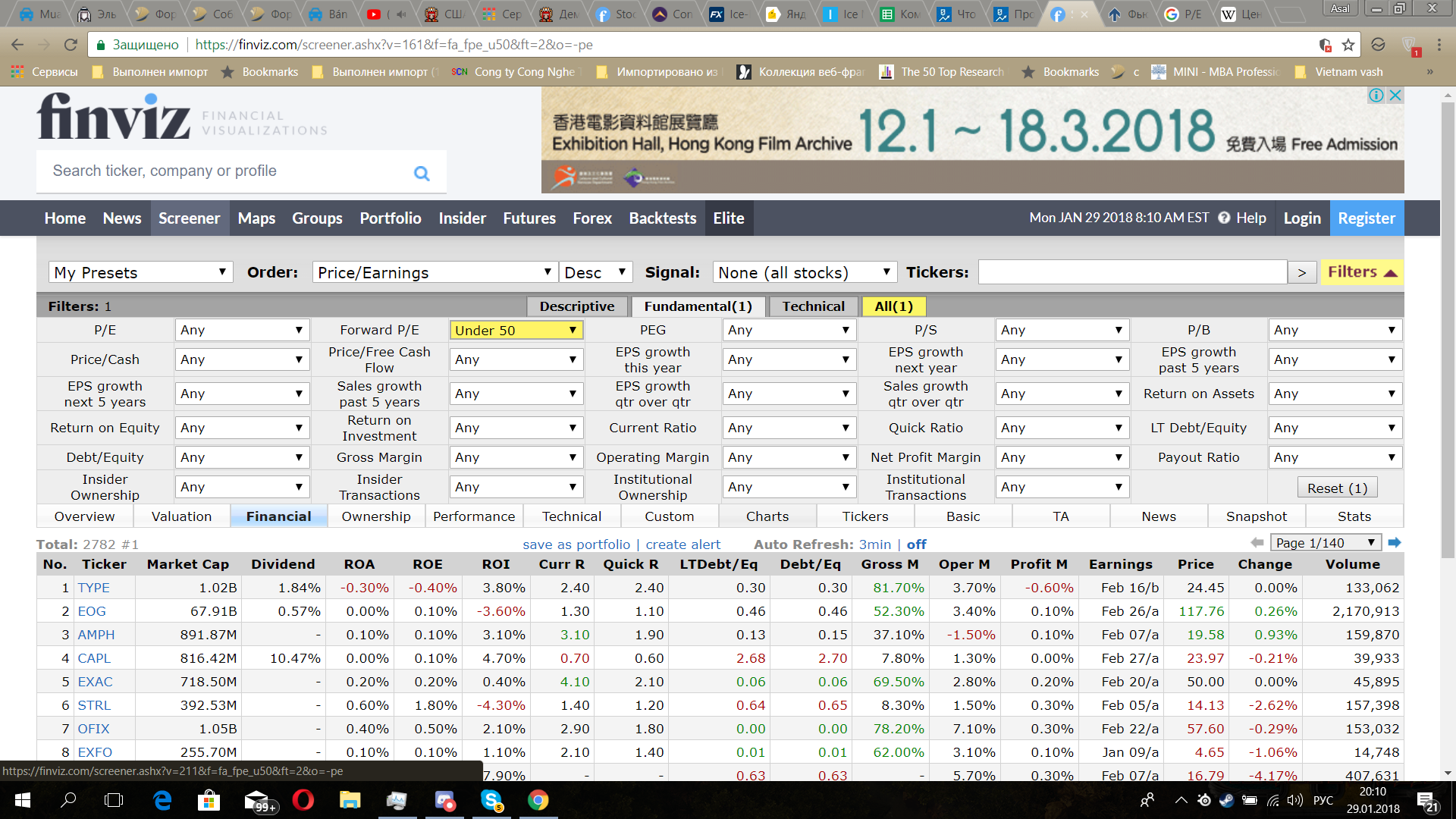Open the Forward P/E dropdown
Image resolution: width=1456 pixels, height=819 pixels.
coord(516,331)
